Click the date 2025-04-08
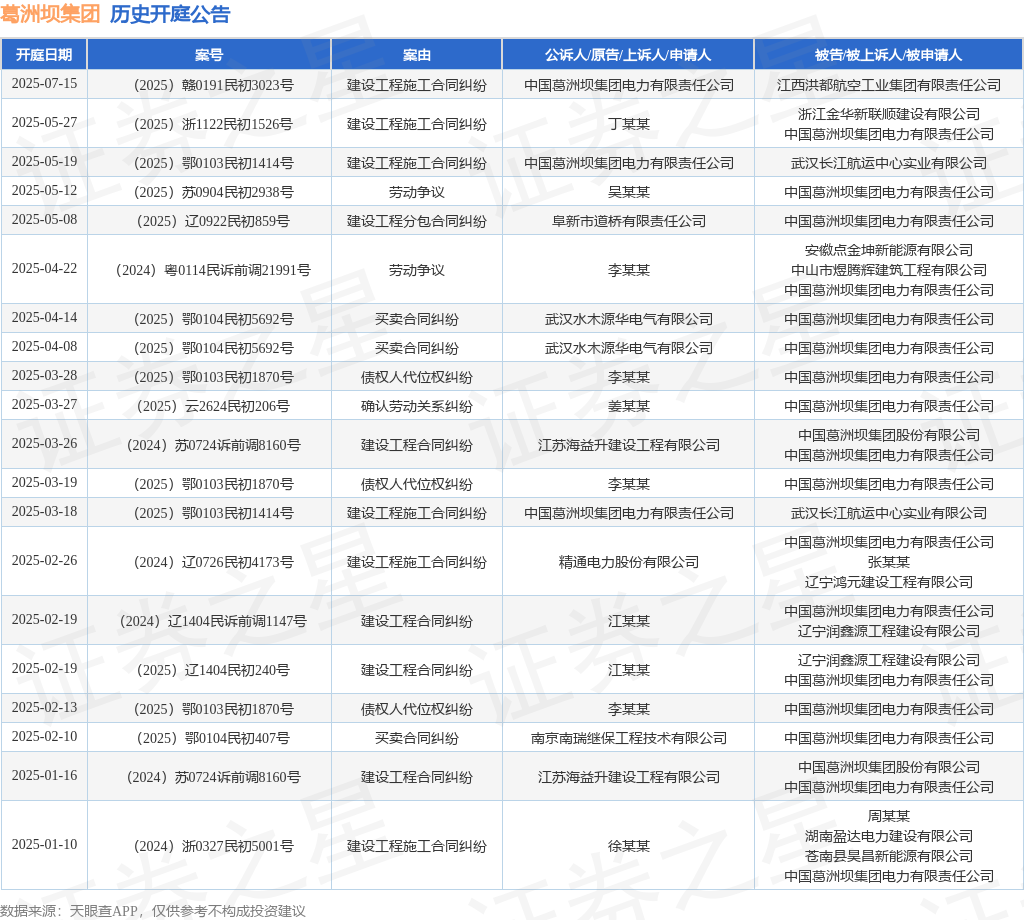This screenshot has height=920, width=1024. (x=44, y=347)
